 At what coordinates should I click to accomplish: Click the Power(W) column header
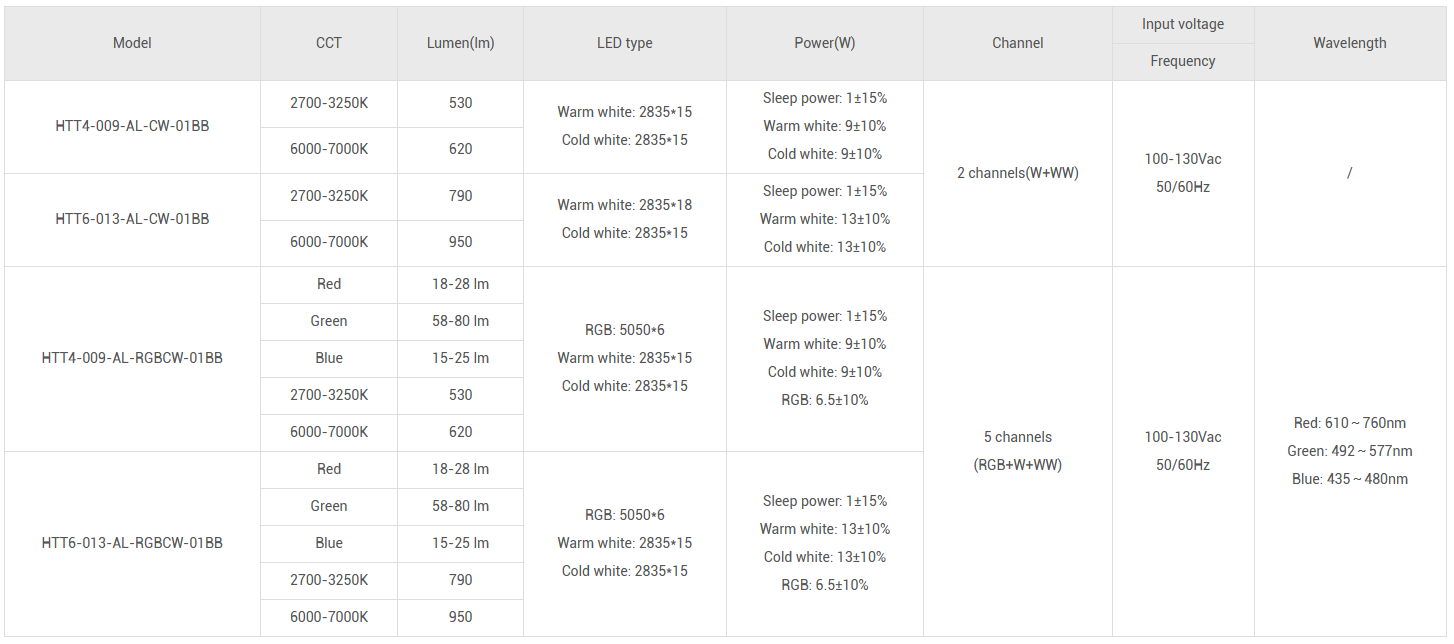pyautogui.click(x=824, y=43)
